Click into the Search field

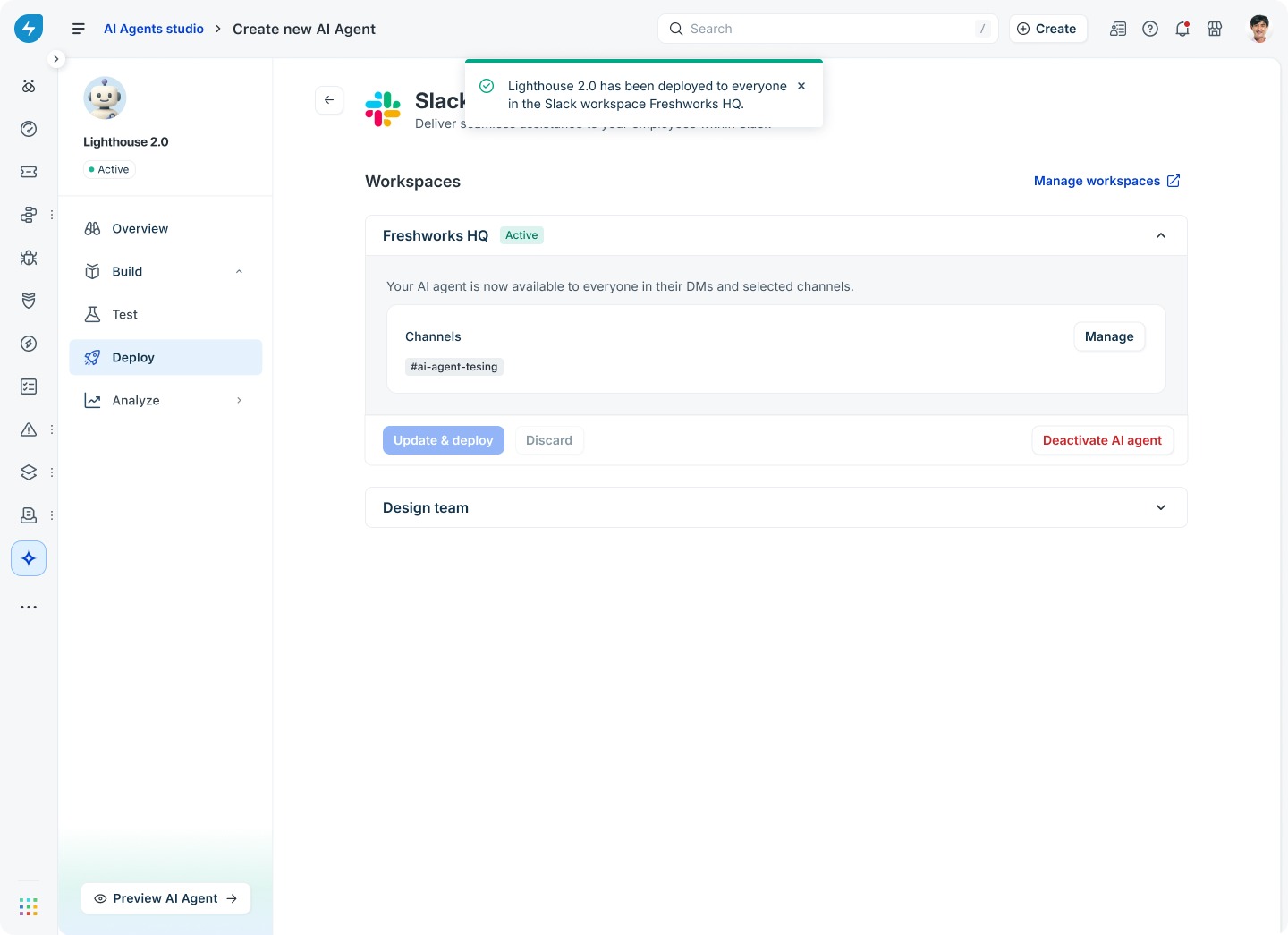tap(828, 29)
